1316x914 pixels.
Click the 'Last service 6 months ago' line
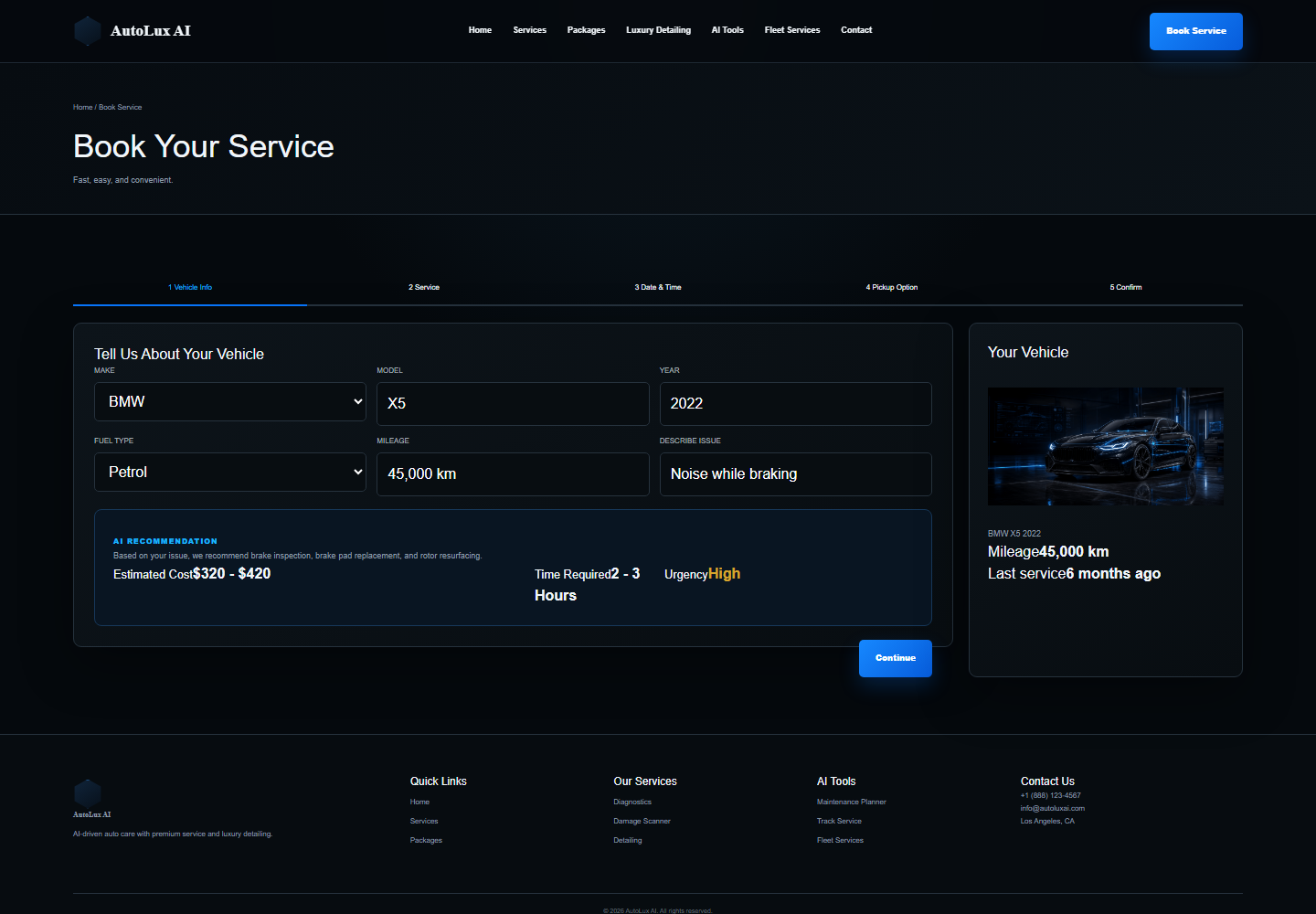pos(1075,574)
